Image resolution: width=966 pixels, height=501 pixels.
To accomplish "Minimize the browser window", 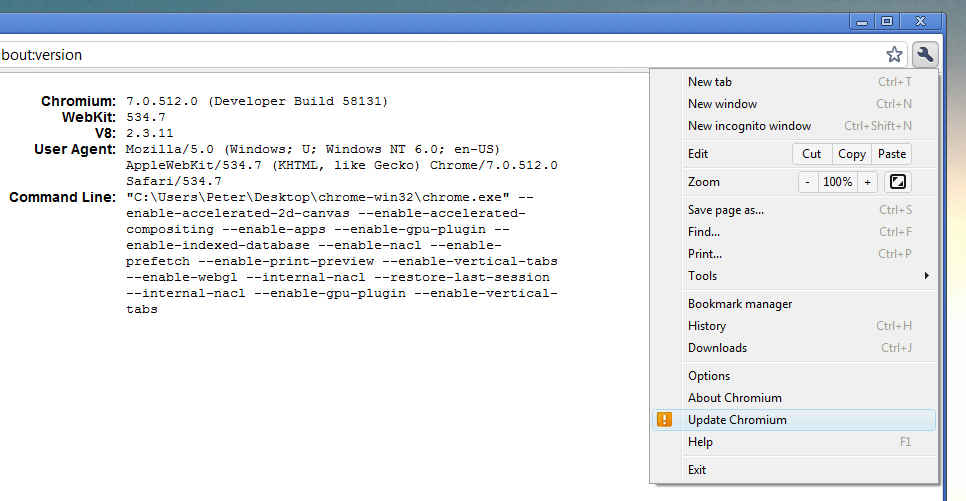I will [862, 22].
